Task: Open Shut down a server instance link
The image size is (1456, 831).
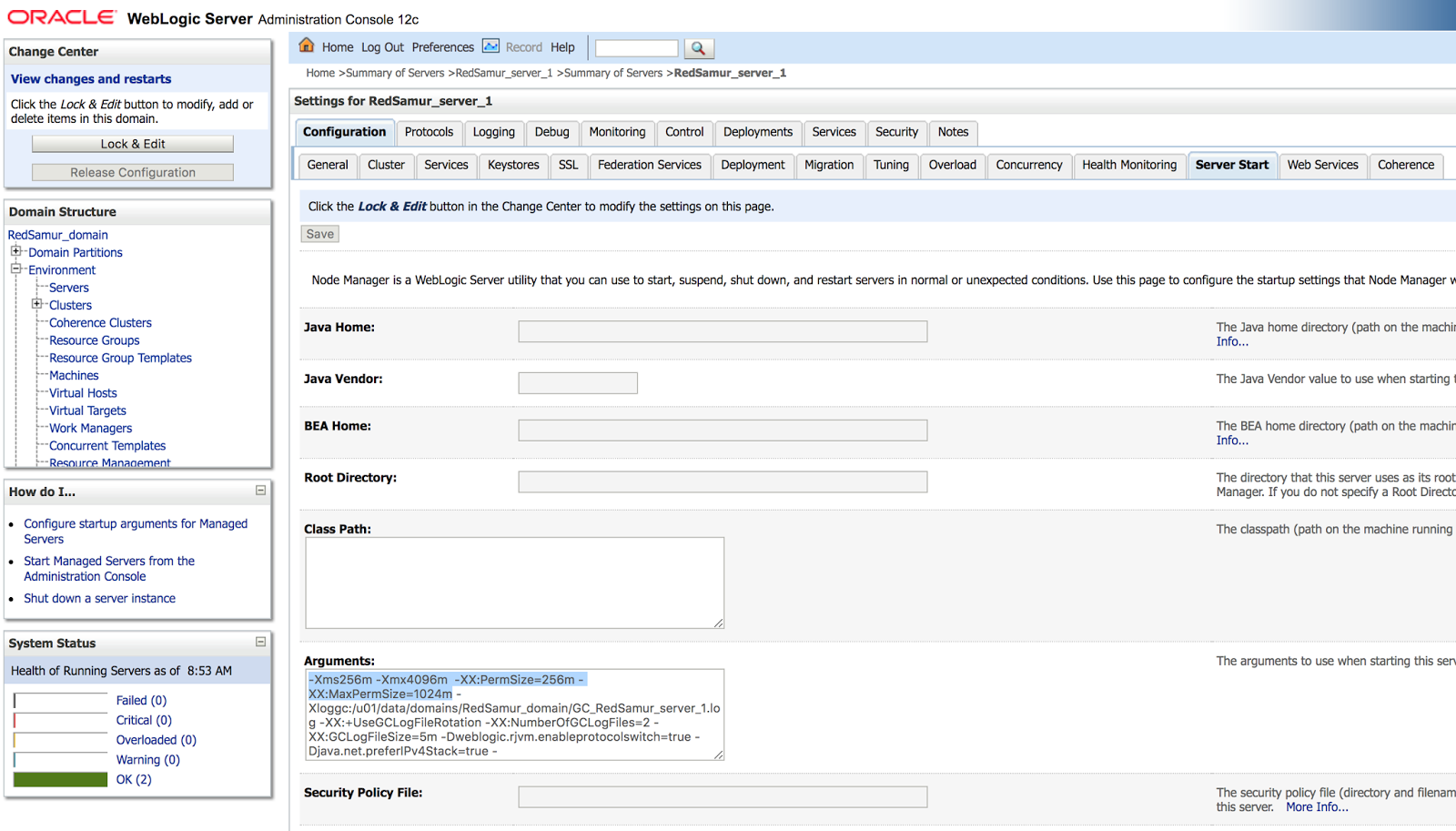Action: click(x=99, y=598)
